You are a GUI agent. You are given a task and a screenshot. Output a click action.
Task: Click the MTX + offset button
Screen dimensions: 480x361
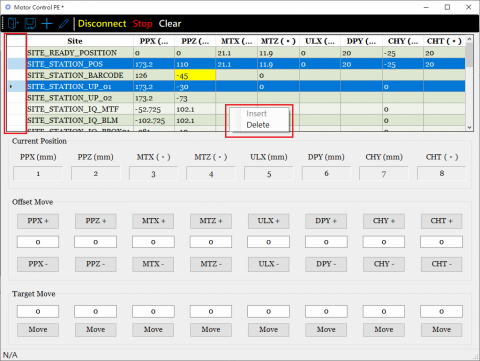pos(153,221)
